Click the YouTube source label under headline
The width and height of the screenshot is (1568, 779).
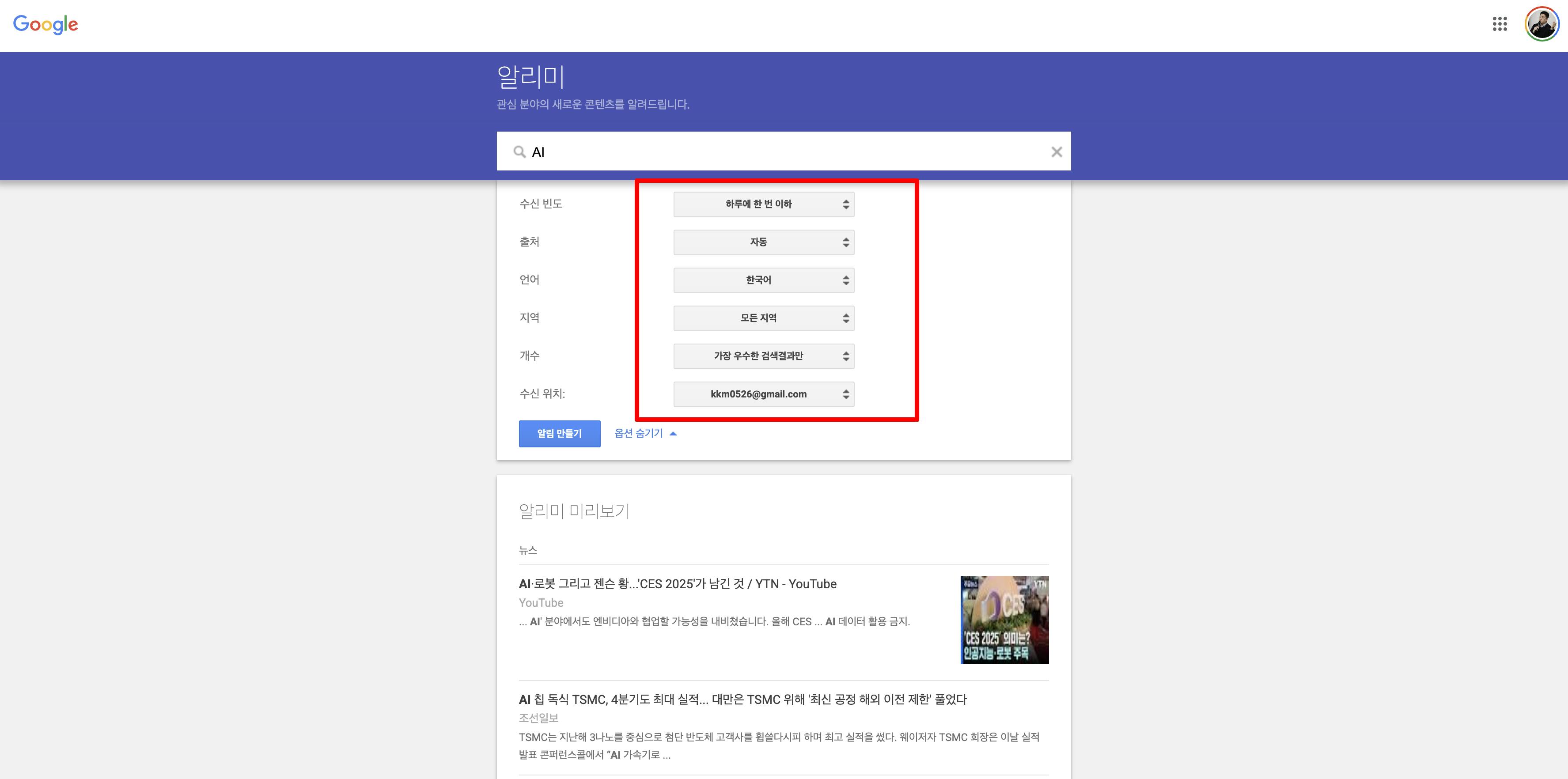541,602
